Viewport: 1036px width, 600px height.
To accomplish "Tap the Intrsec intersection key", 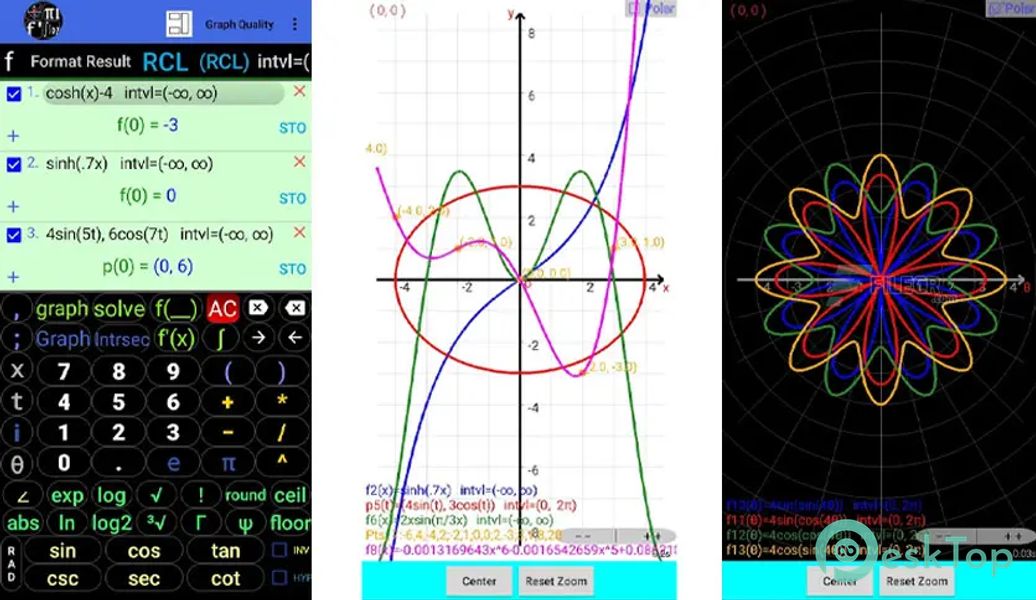I will tap(121, 340).
